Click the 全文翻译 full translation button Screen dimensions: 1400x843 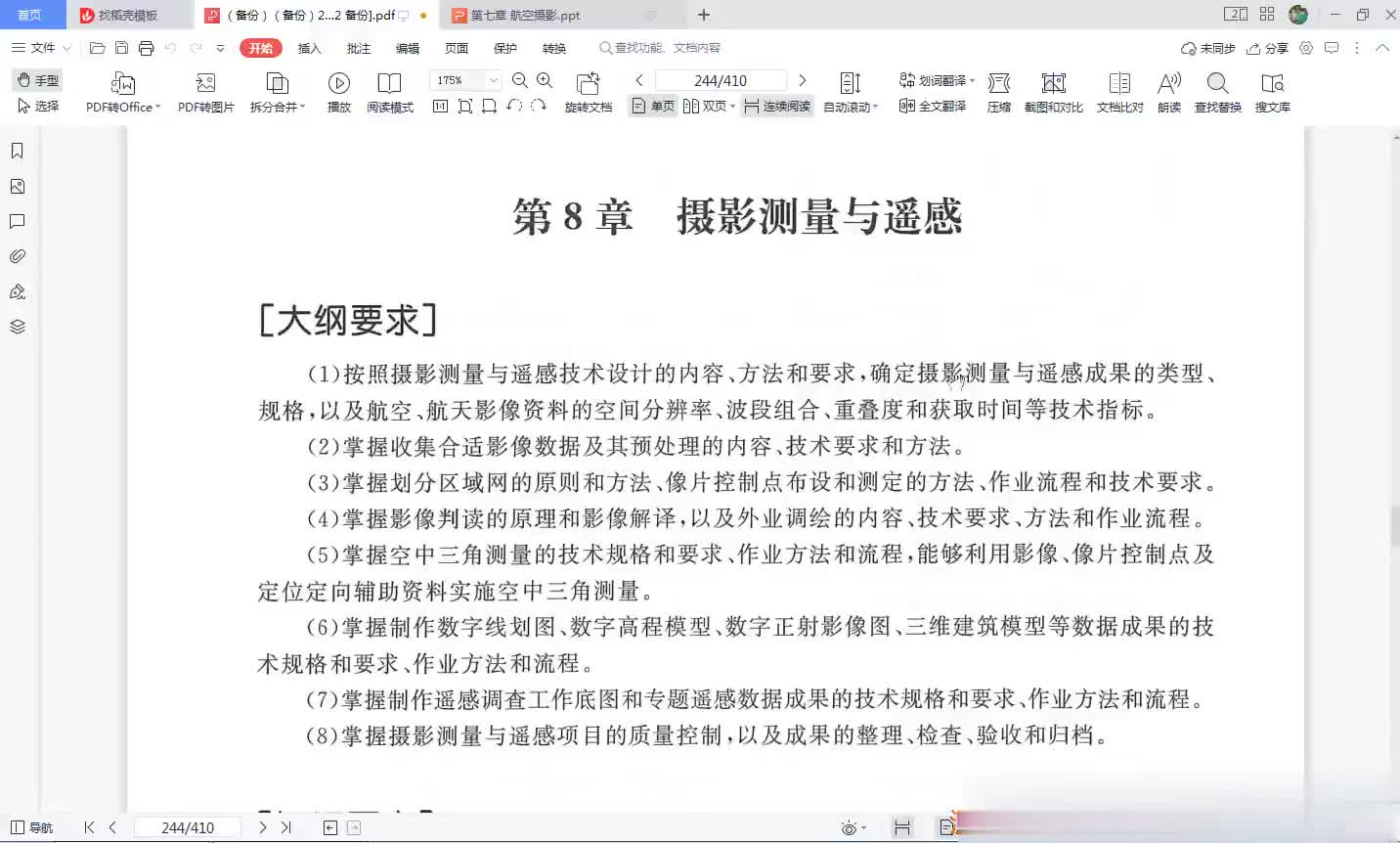point(933,106)
